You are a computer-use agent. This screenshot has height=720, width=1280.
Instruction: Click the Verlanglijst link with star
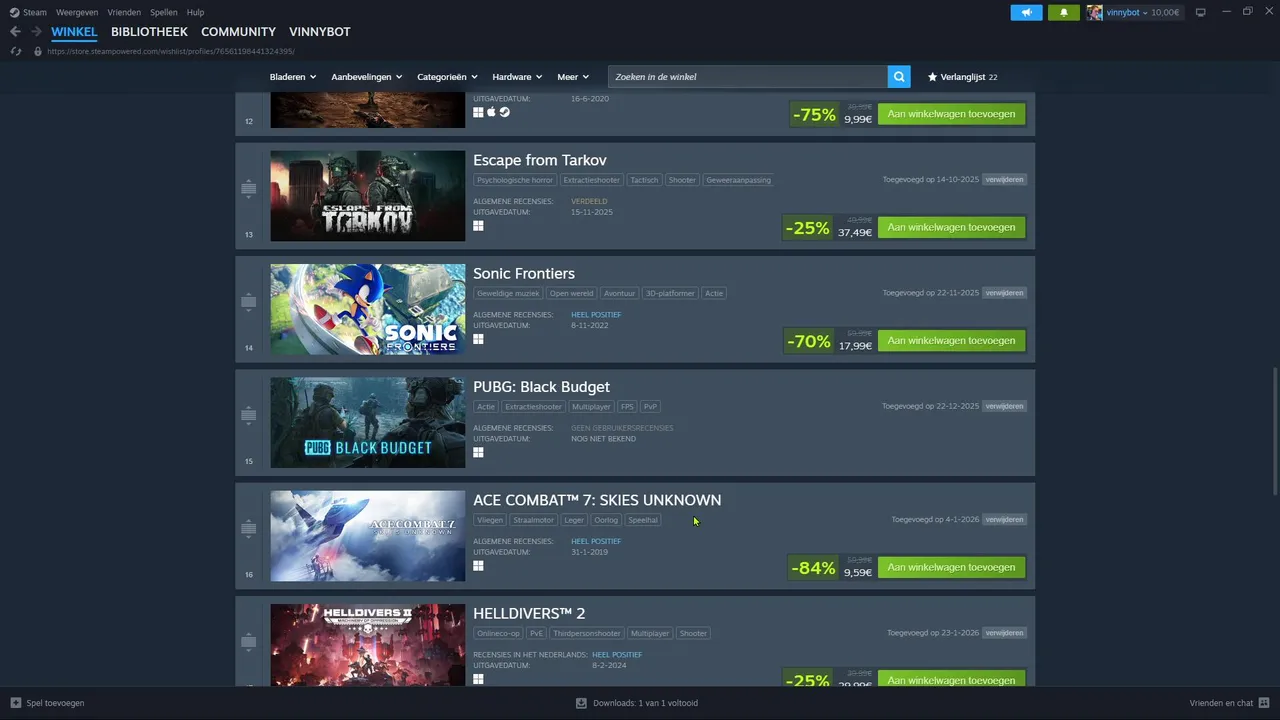click(962, 77)
